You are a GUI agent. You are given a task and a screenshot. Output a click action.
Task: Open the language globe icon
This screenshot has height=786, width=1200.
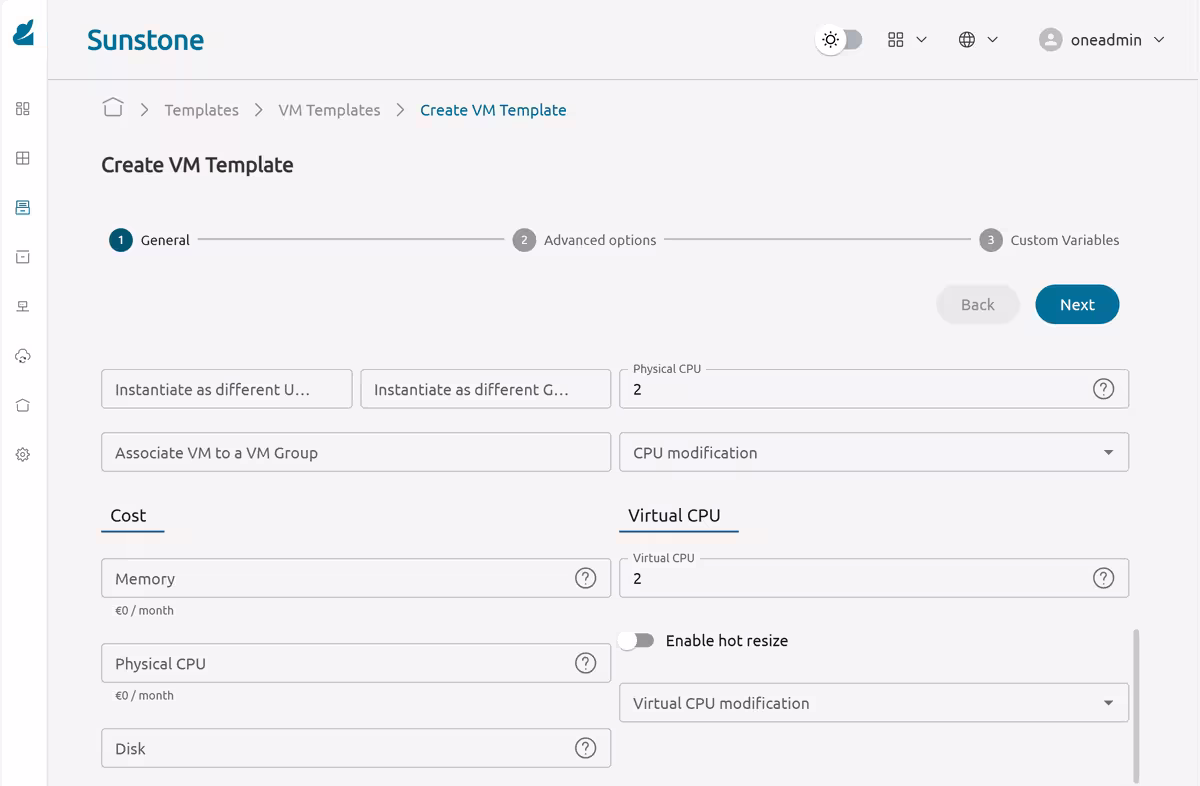(x=967, y=40)
